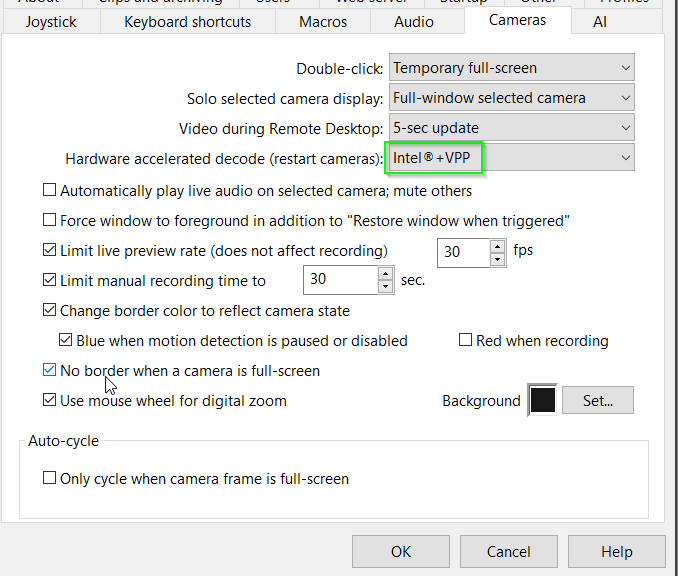678x576 pixels.
Task: Select the Cameras tab
Action: click(x=518, y=20)
